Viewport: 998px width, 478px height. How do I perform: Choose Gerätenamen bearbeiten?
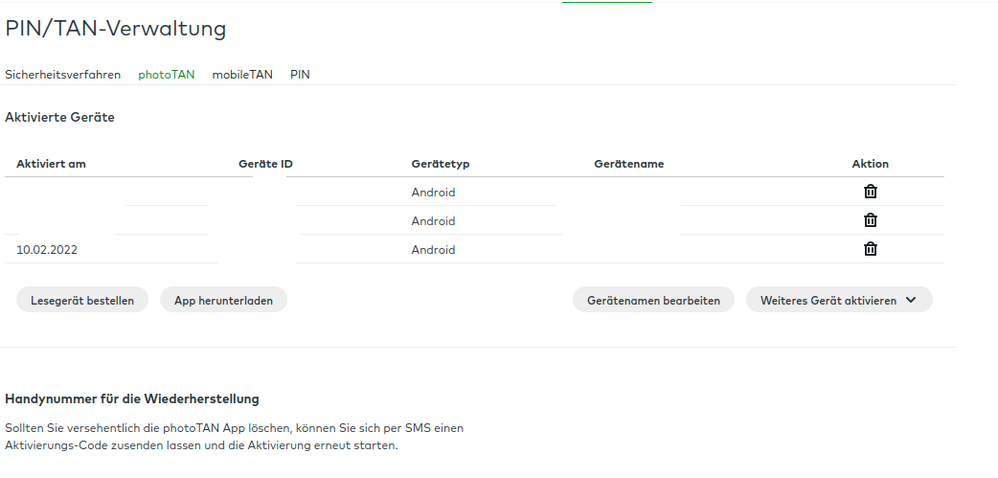tap(653, 300)
